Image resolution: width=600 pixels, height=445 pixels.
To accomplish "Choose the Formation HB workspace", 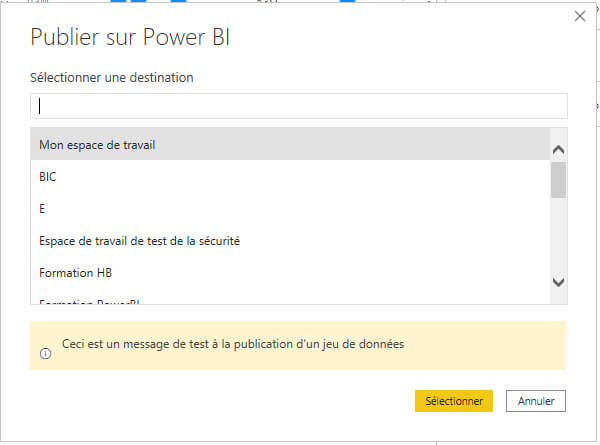I will tap(290, 273).
